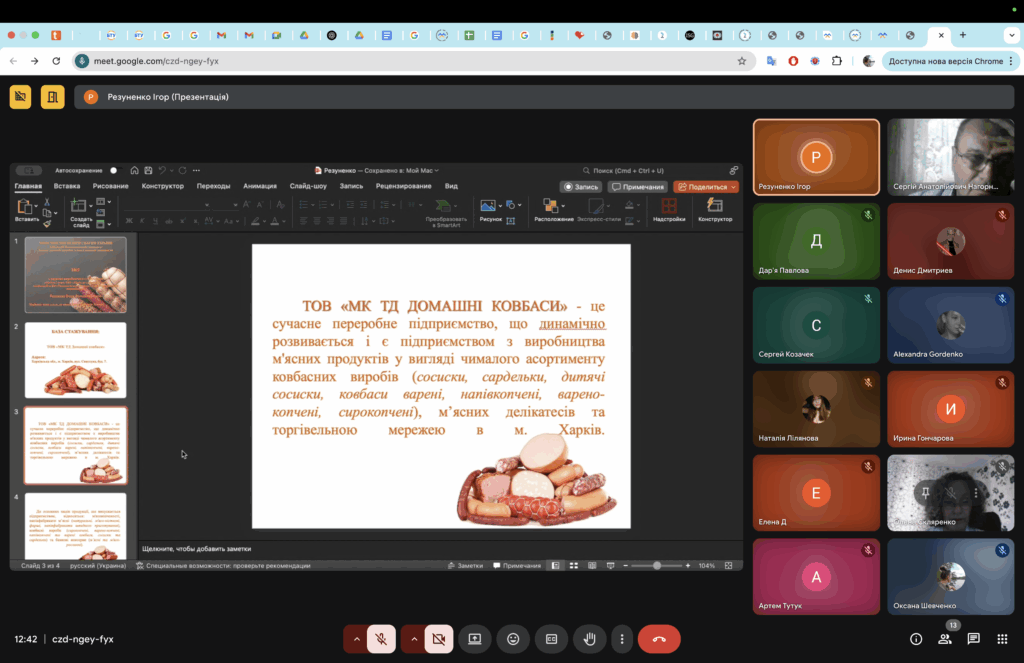Toggle the microphone mute button

pos(381,639)
